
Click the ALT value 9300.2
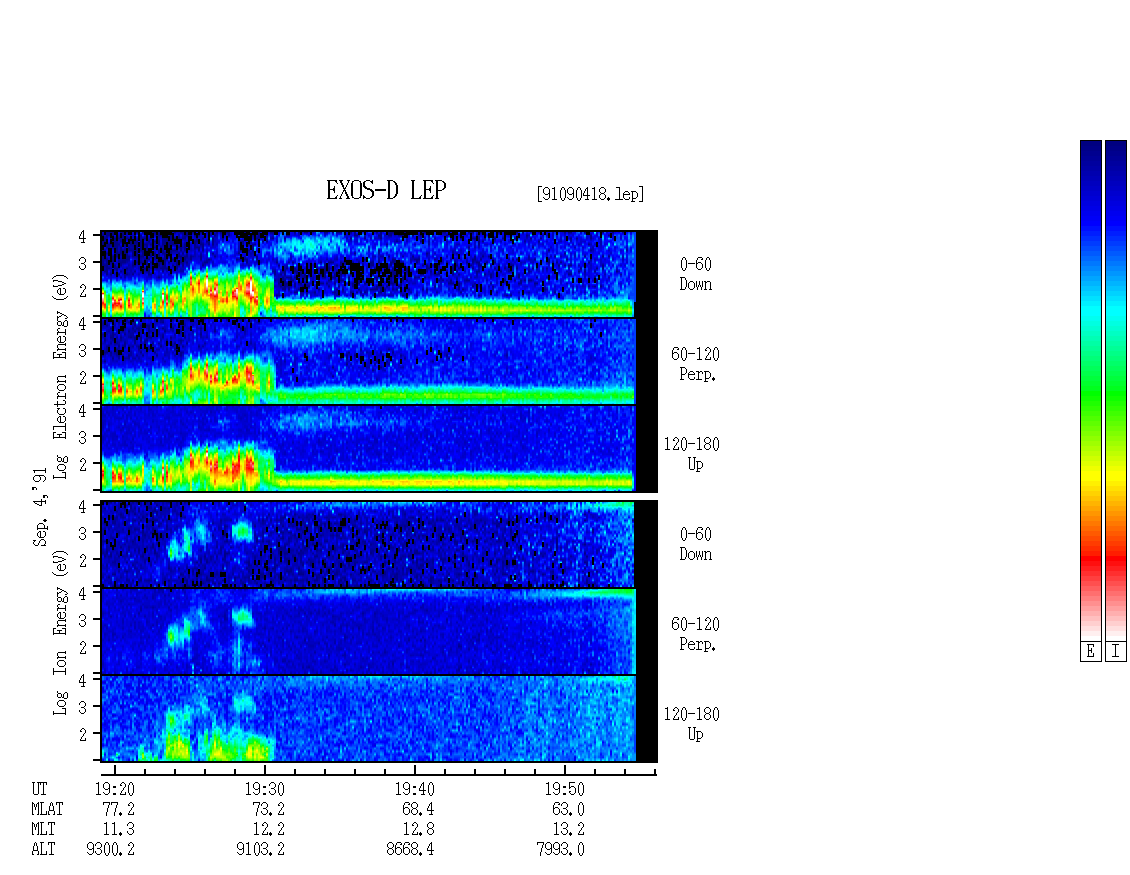(x=110, y=850)
